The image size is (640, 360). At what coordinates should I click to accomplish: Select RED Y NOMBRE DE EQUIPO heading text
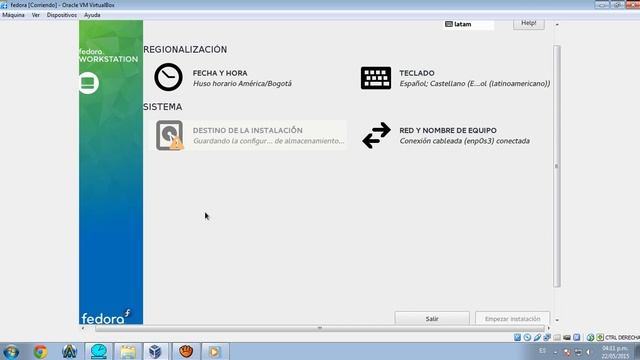(448, 130)
